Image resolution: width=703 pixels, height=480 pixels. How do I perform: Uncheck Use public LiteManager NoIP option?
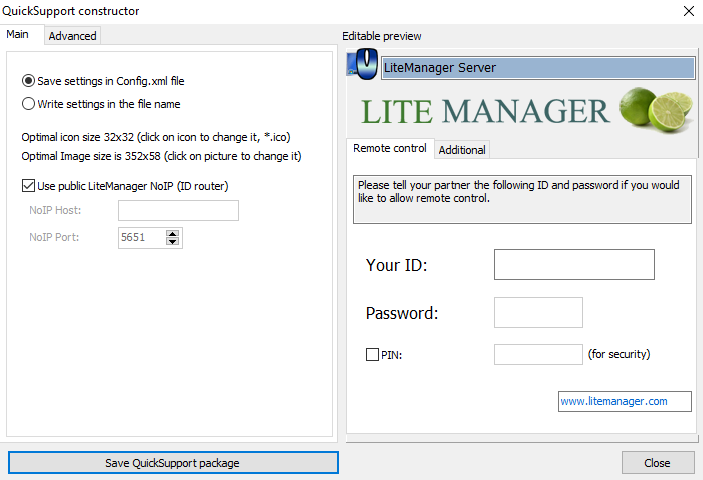pos(28,185)
